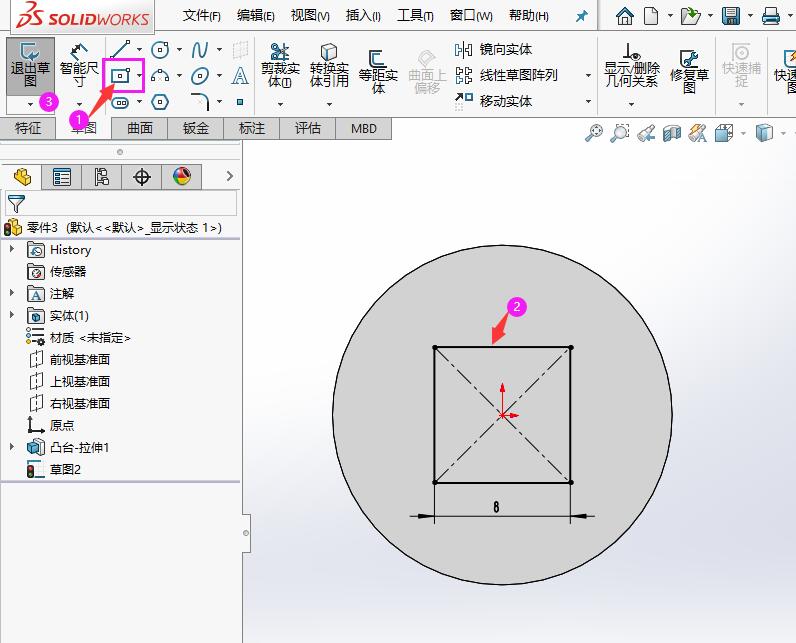Select the Ellipse sketch tool
Screen dimensions: 796x643
(x=200, y=76)
